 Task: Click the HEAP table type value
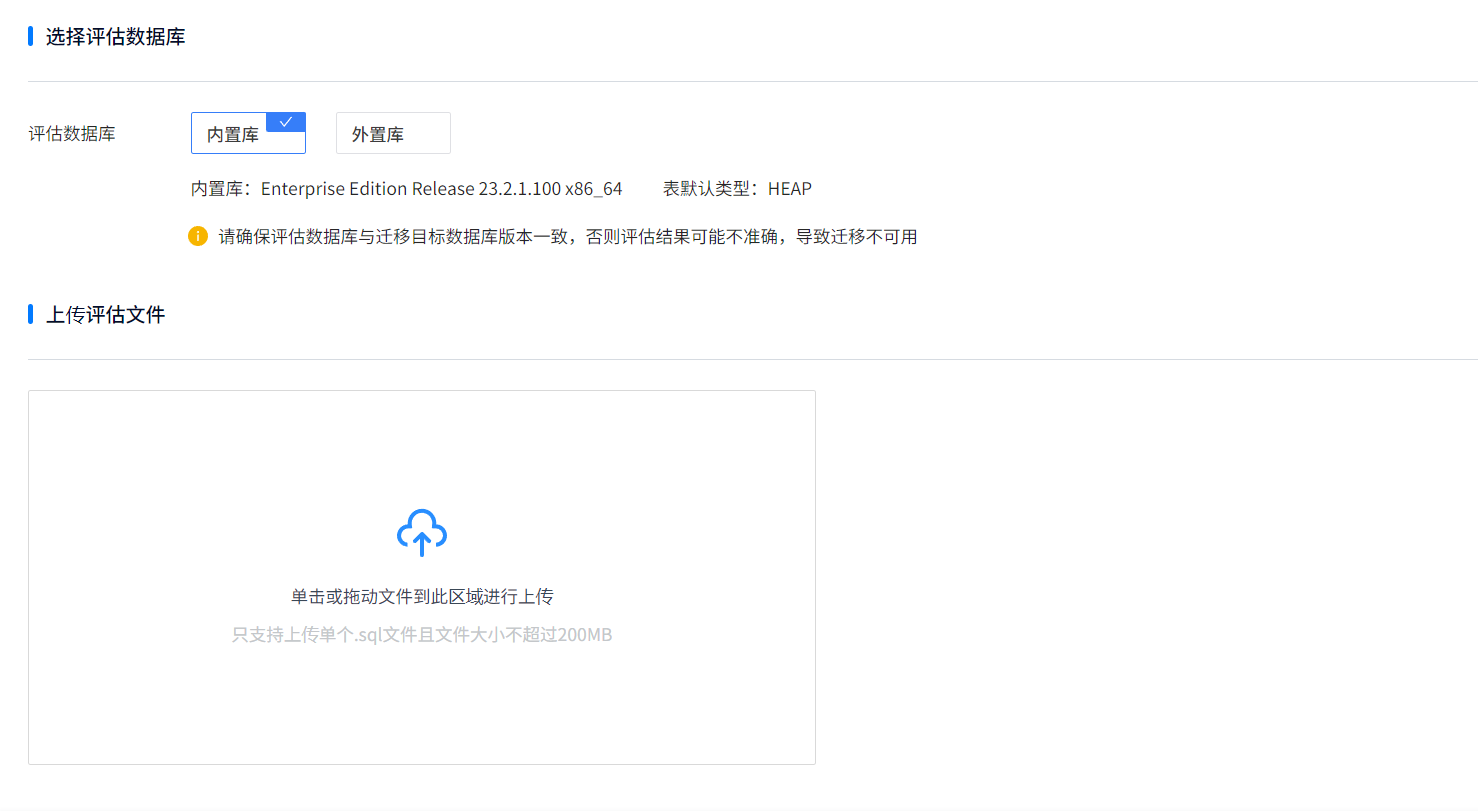click(x=790, y=189)
